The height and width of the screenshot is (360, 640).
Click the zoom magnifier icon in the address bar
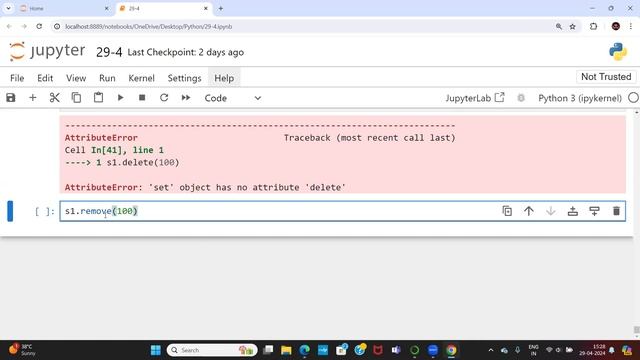click(x=558, y=27)
